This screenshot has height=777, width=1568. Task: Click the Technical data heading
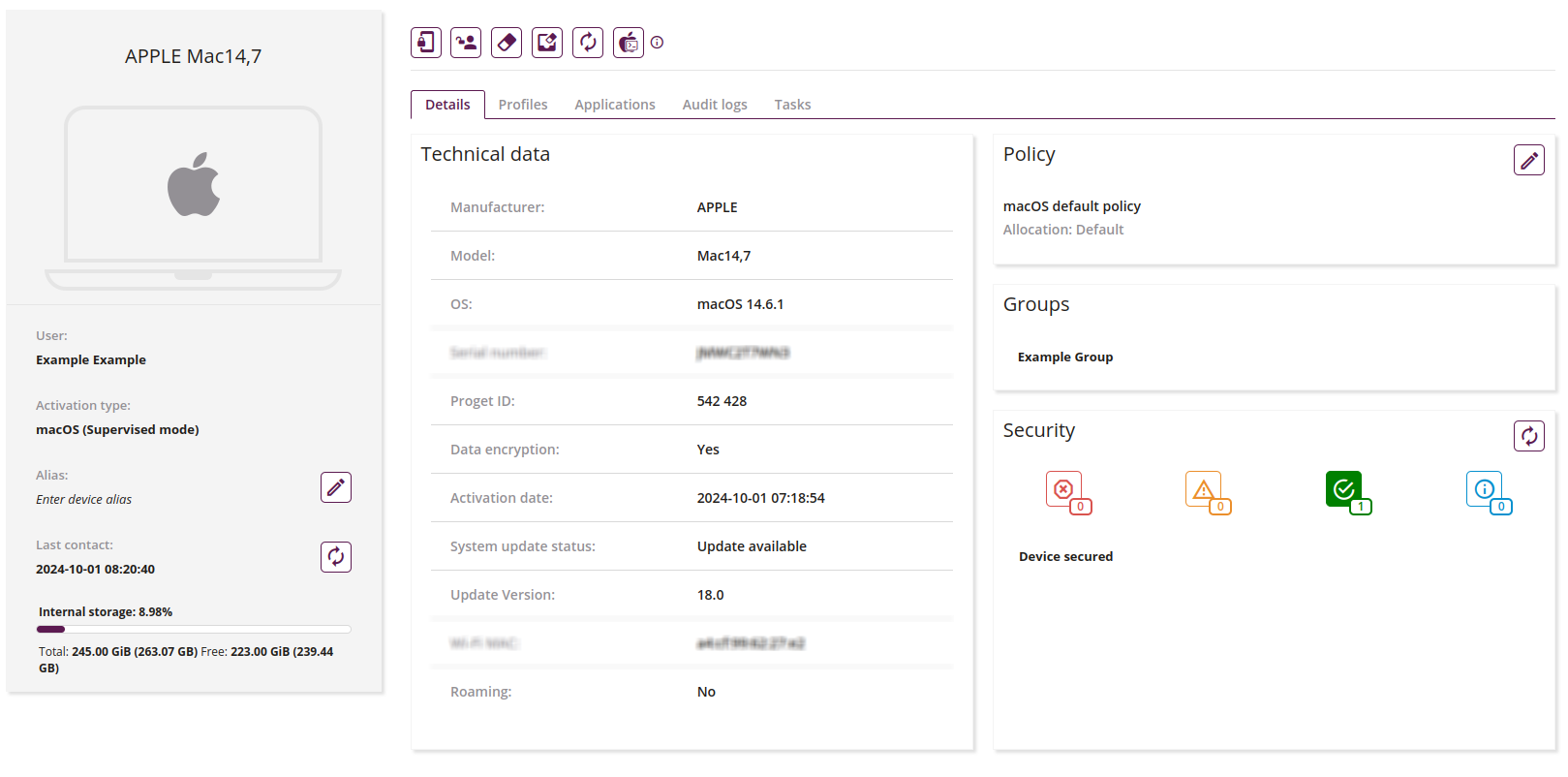coord(485,154)
